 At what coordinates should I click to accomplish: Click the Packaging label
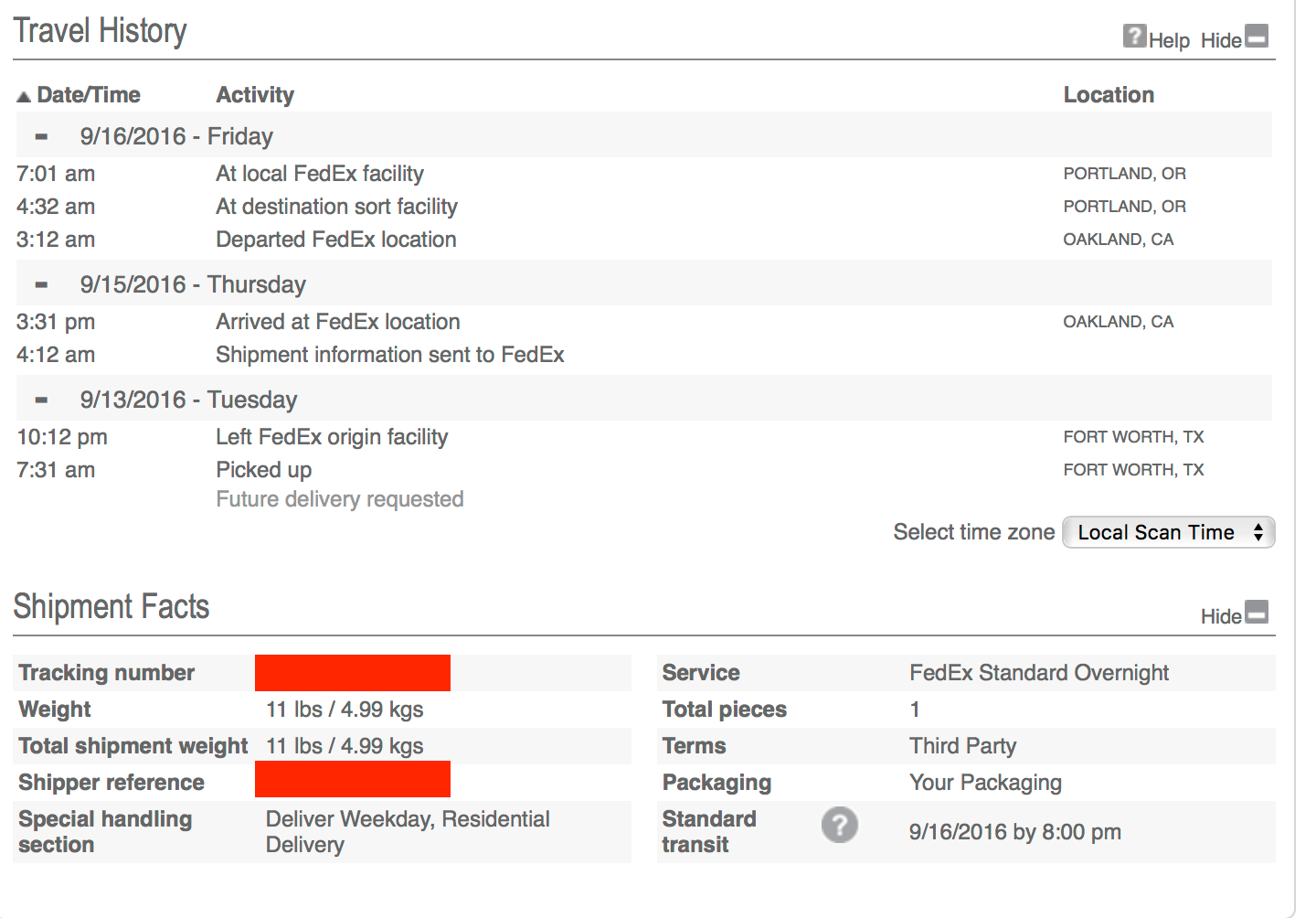[716, 783]
